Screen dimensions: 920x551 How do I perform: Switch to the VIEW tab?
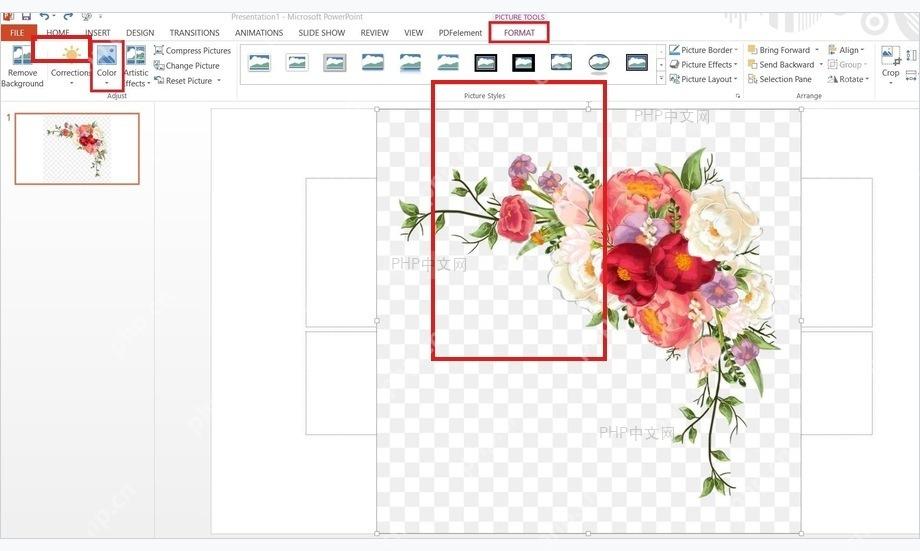click(x=414, y=33)
